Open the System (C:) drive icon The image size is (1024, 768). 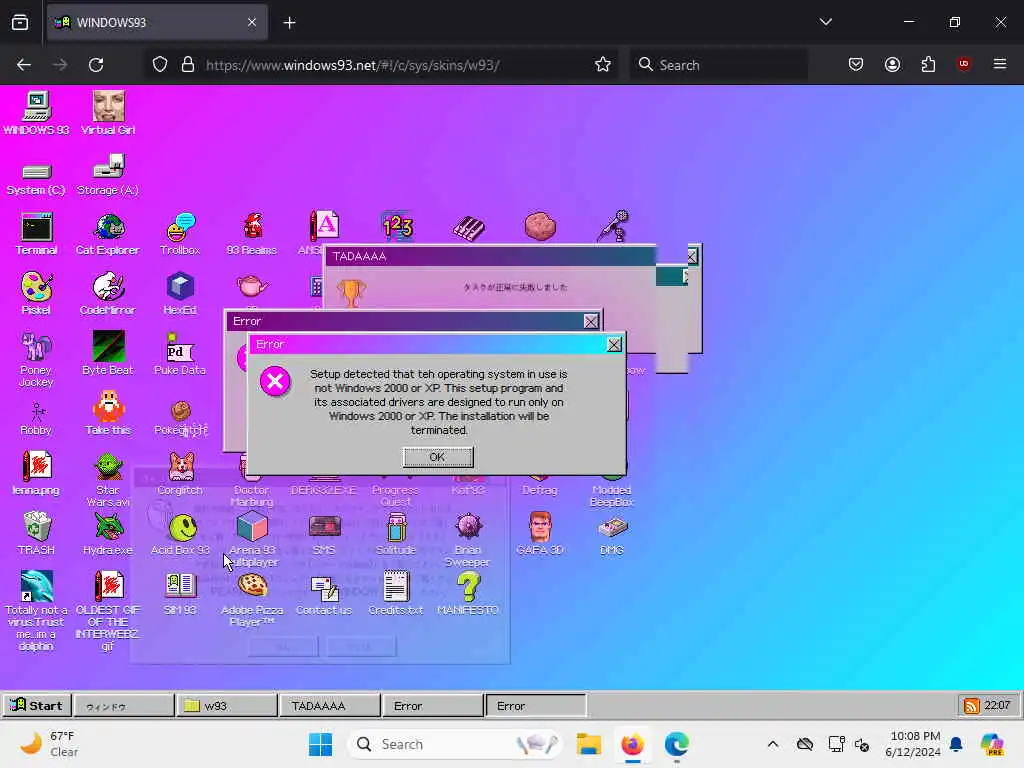tap(36, 179)
